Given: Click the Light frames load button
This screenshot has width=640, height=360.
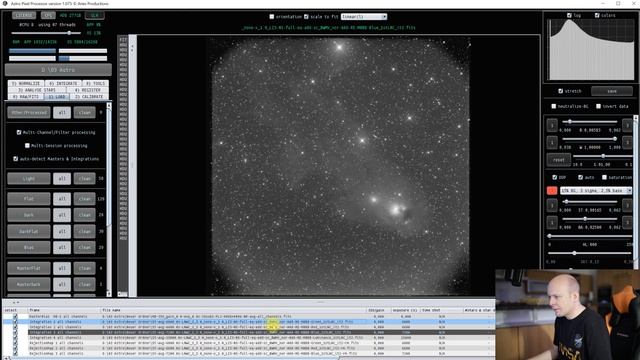Looking at the screenshot, I should tap(29, 179).
